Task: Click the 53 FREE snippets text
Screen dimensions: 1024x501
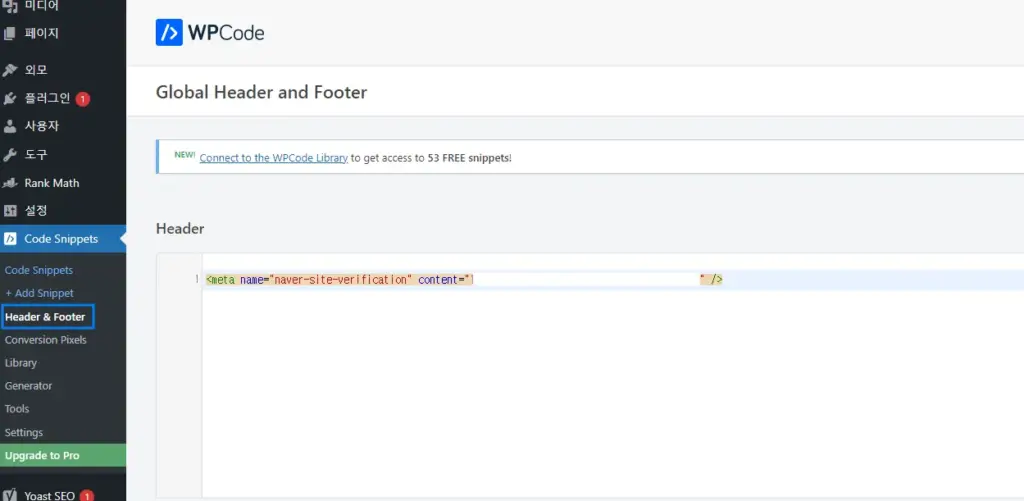Action: 469,158
